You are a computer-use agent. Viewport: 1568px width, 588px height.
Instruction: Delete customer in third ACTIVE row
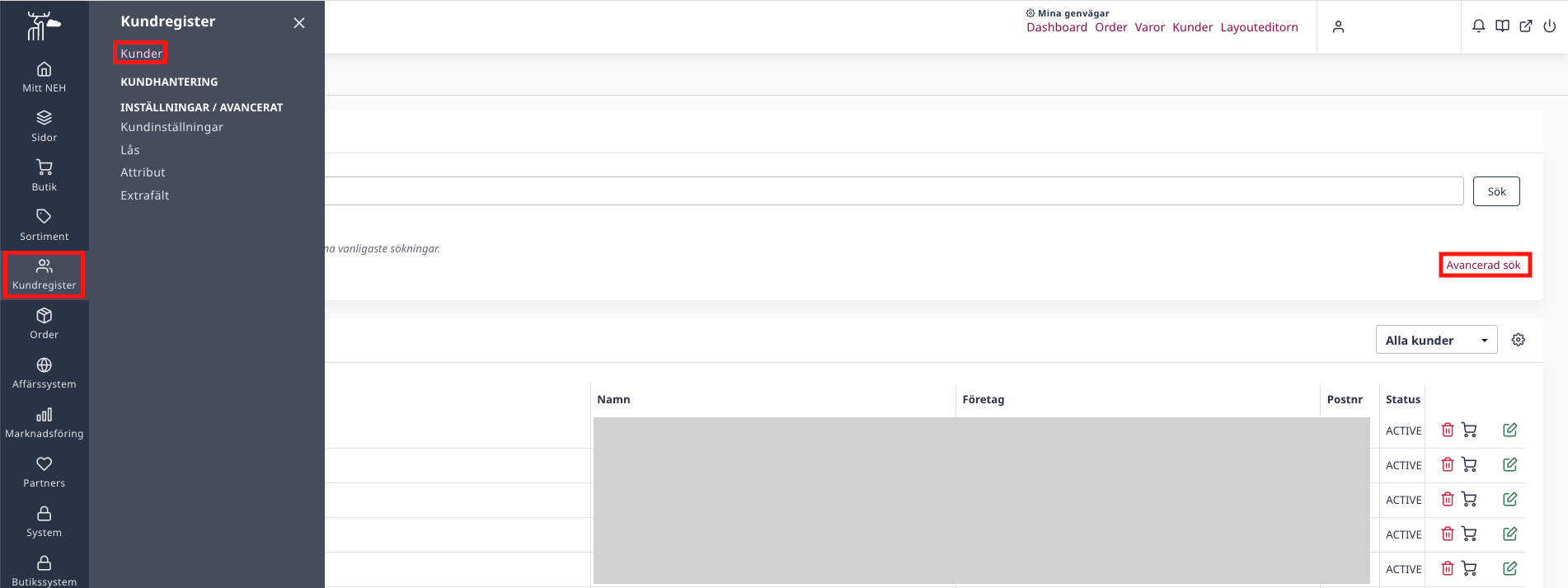(1448, 499)
